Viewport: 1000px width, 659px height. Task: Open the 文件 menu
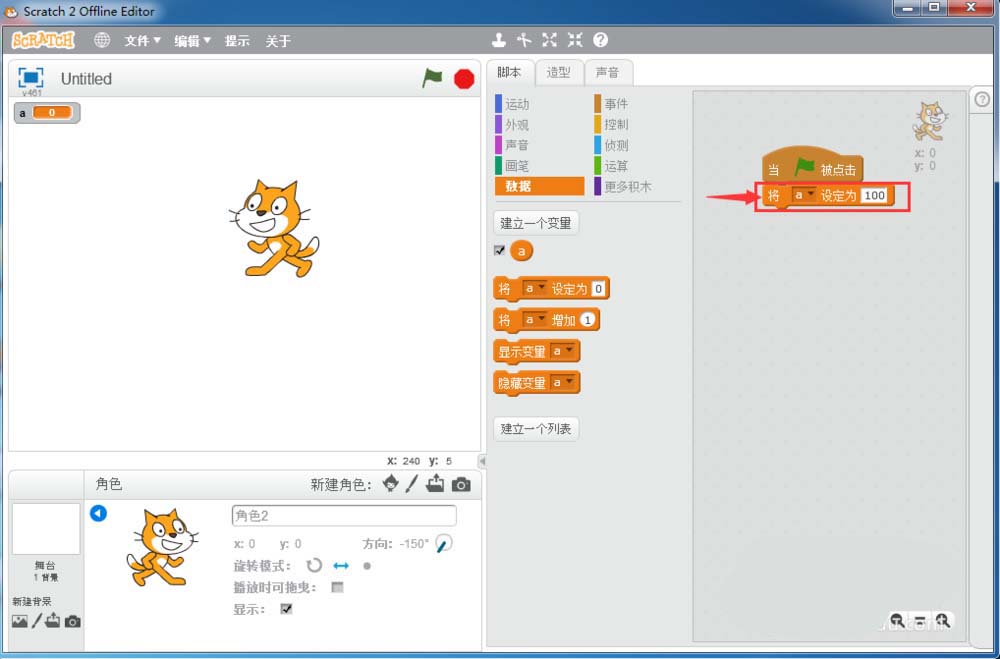142,41
